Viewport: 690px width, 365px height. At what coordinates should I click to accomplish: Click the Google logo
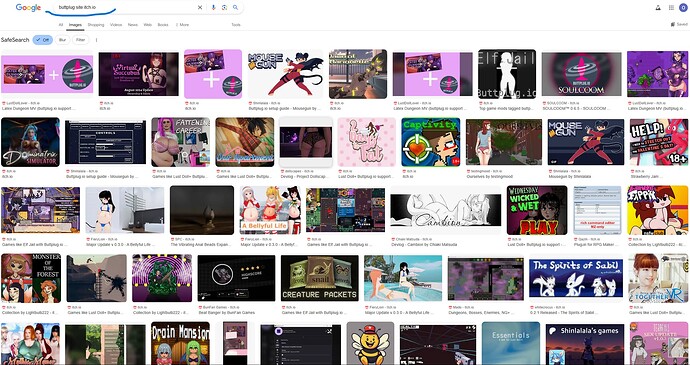pyautogui.click(x=28, y=7)
